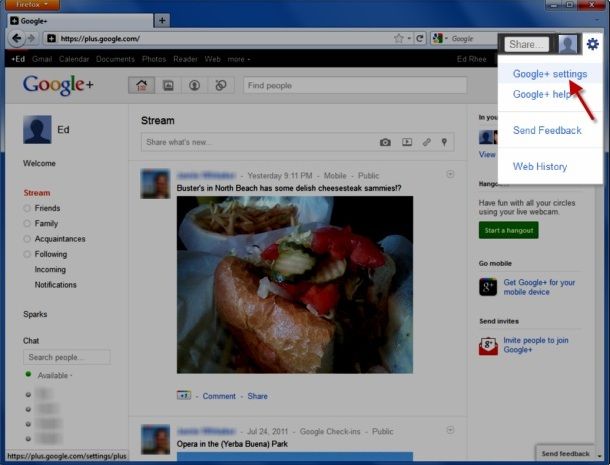Open the Photos icon in Google+ toolbar
The width and height of the screenshot is (610, 465).
pos(168,85)
